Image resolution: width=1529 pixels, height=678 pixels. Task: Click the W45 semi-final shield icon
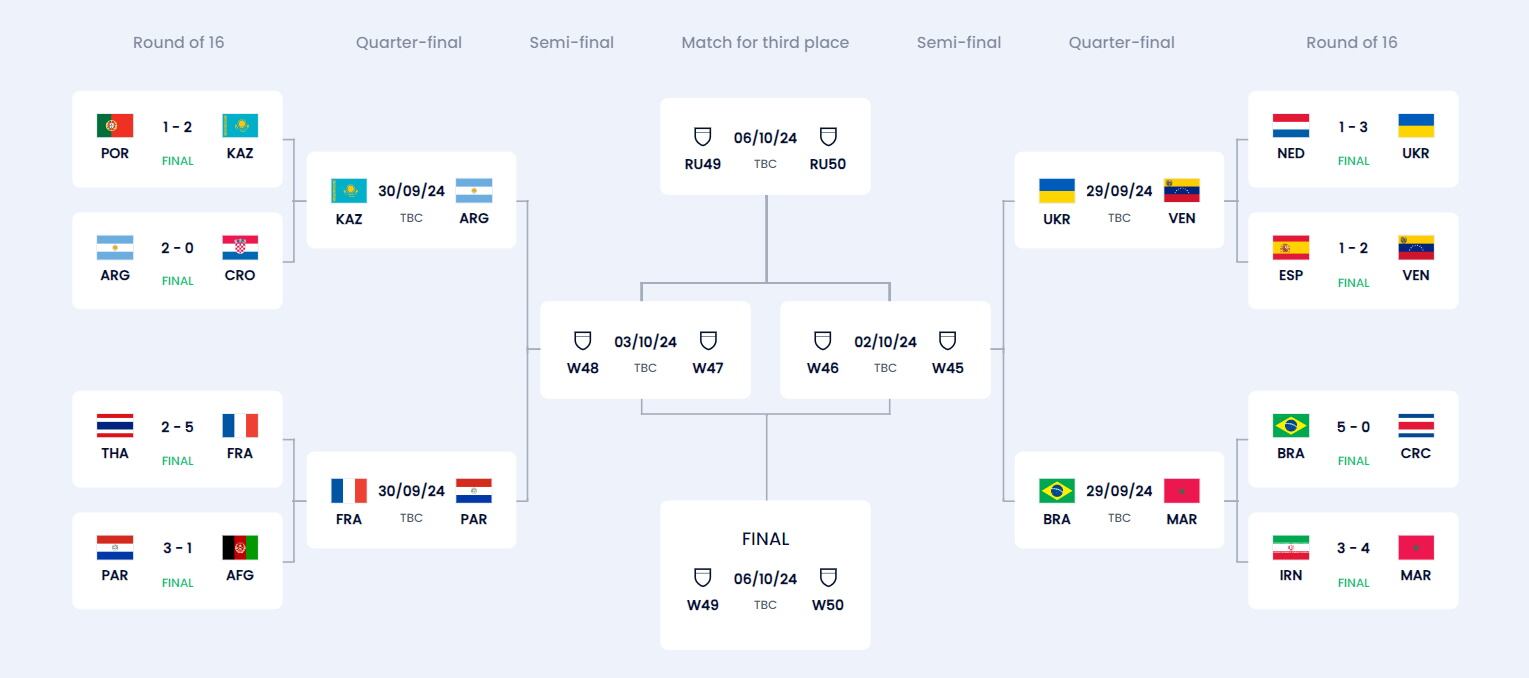(947, 341)
